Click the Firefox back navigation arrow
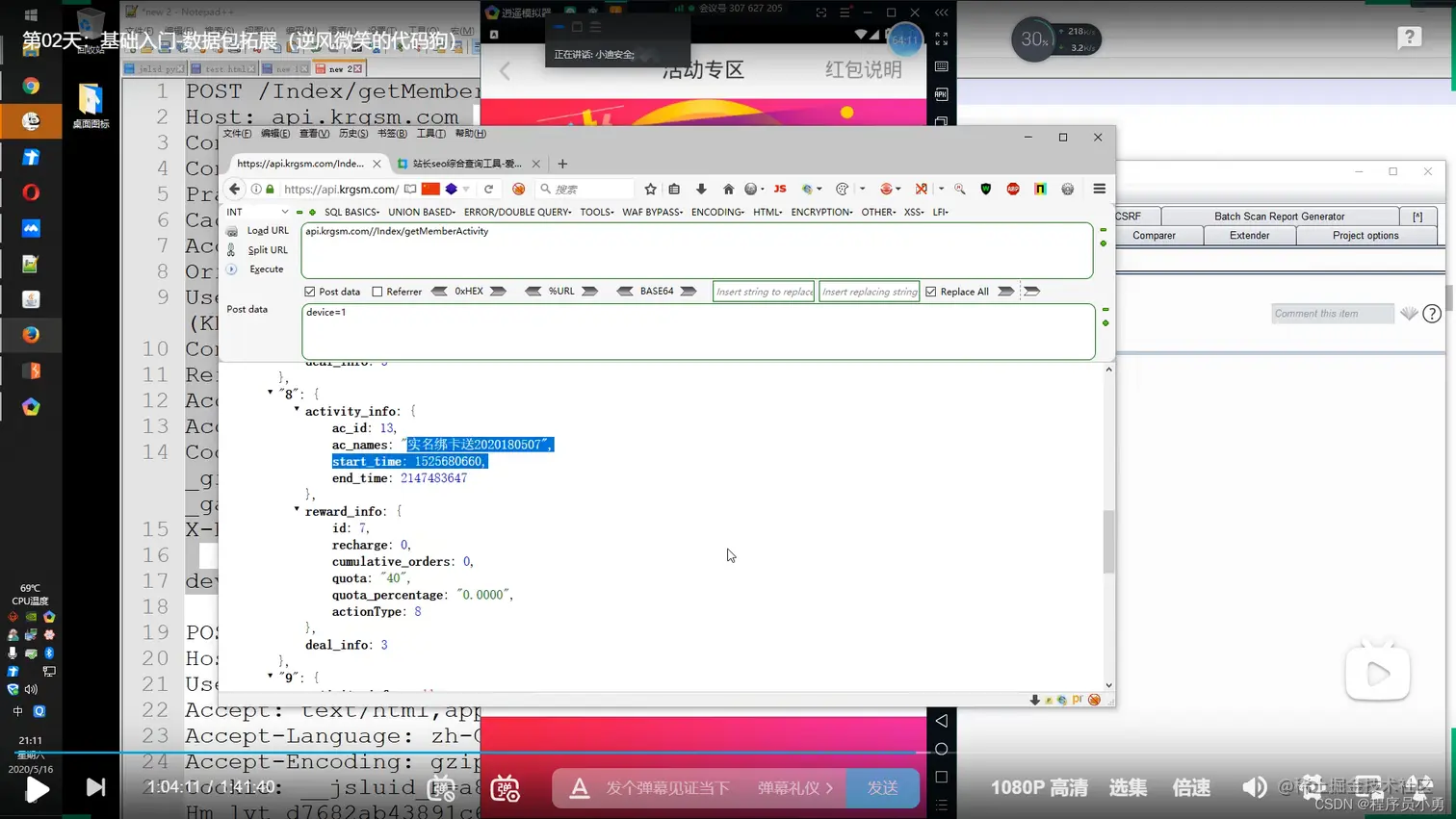The width and height of the screenshot is (1456, 819). click(234, 189)
